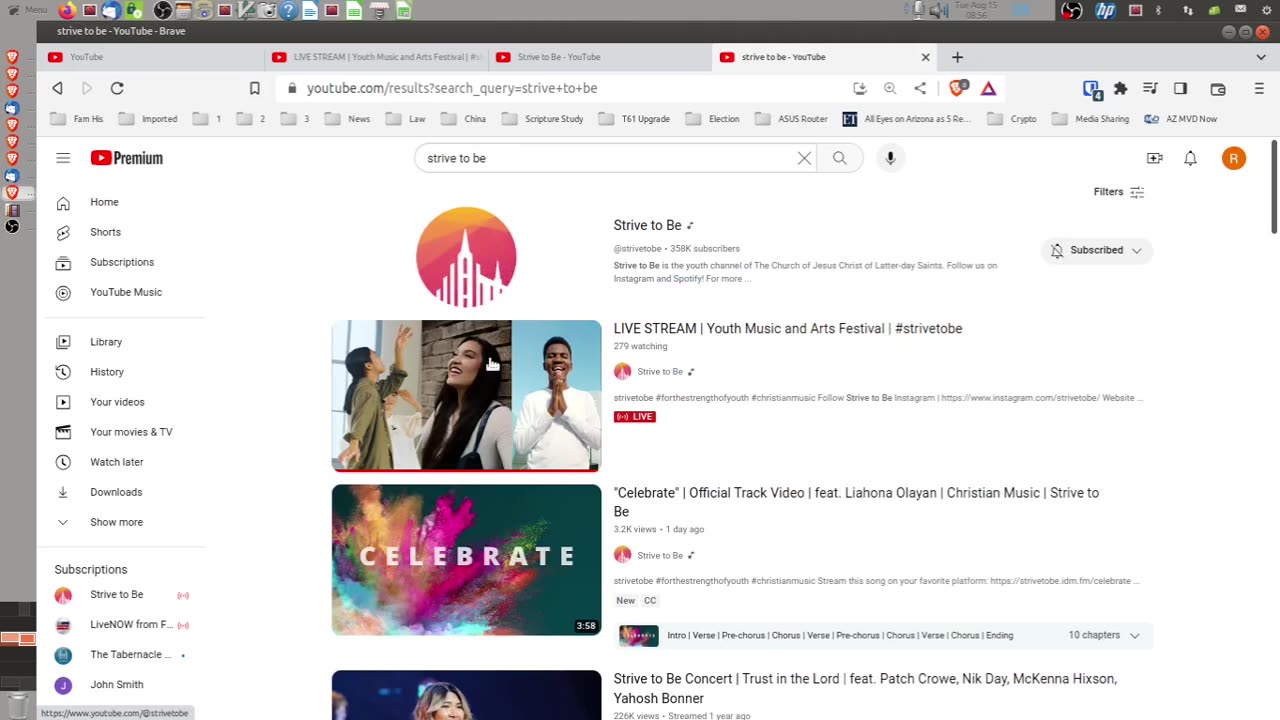Image resolution: width=1280 pixels, height=720 pixels.
Task: Open the Crypto bookmark folder
Action: [1012, 119]
